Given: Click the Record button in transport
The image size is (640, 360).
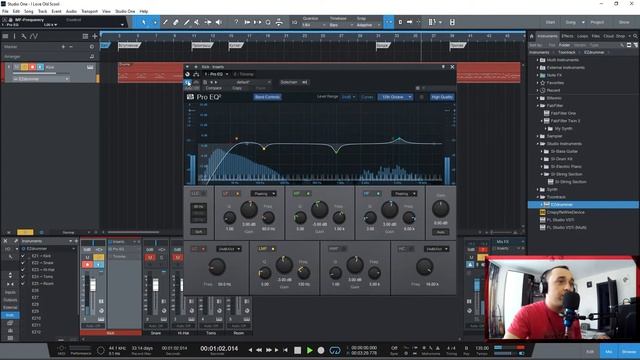Looking at the screenshot, I should pos(321,350).
